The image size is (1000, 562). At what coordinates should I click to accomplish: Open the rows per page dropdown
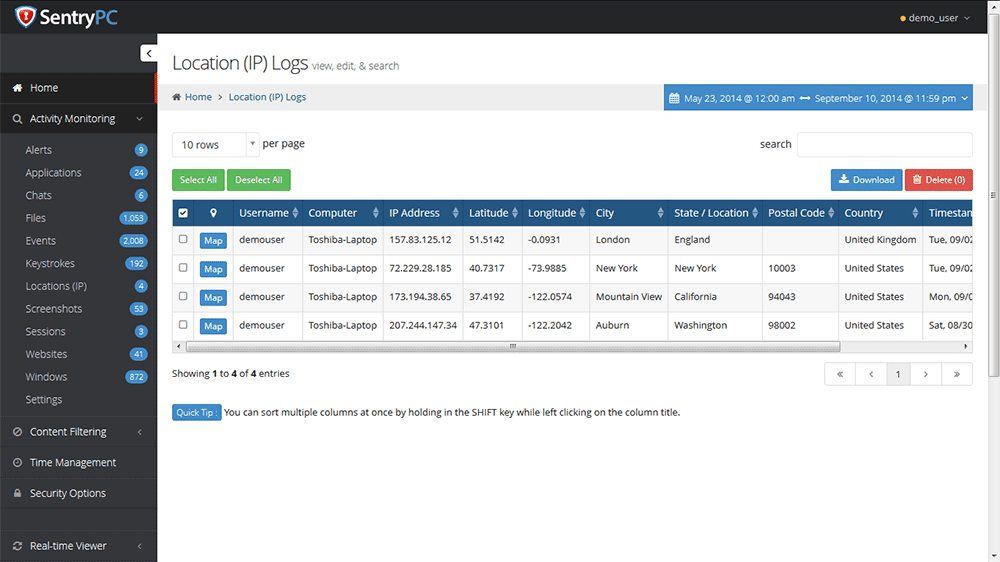215,145
